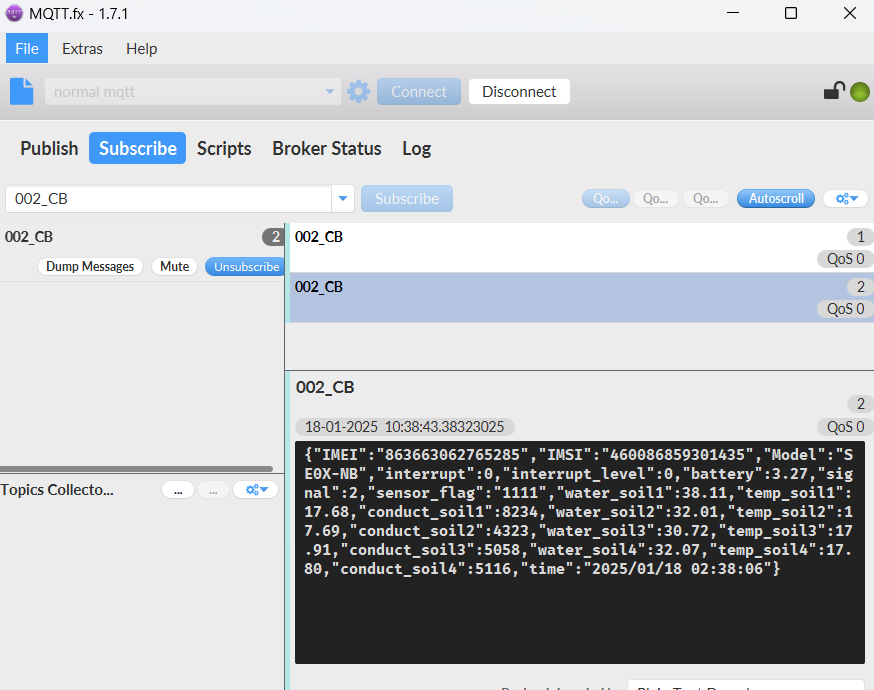Switch to the Scripts tab

point(224,148)
